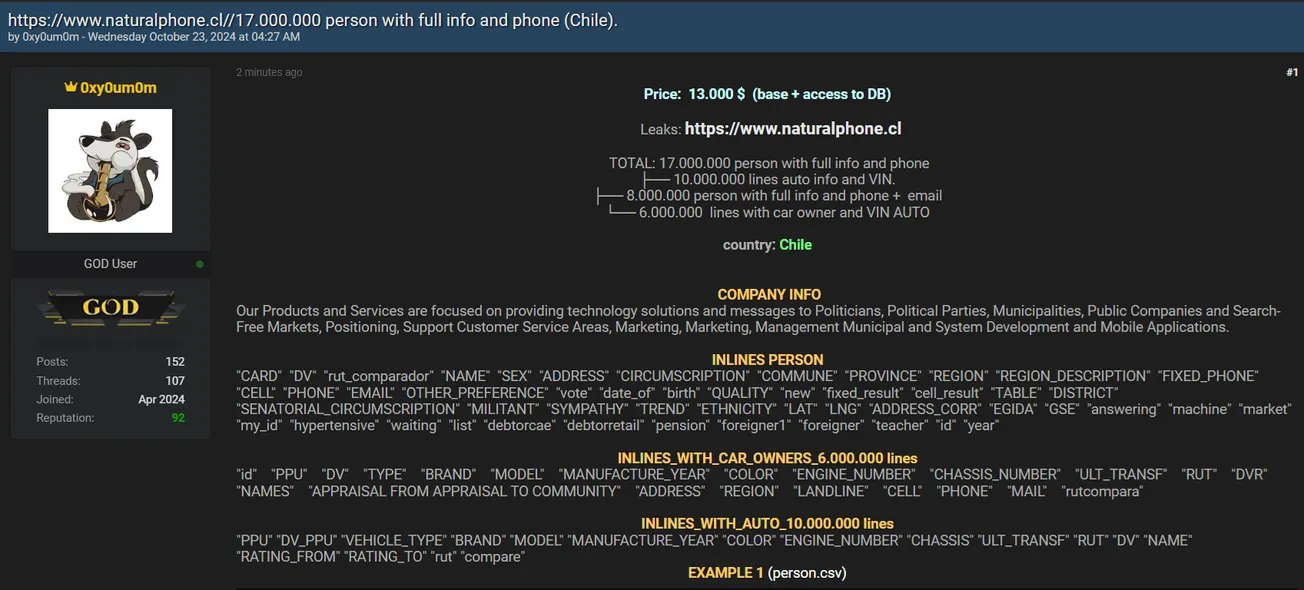The height and width of the screenshot is (590, 1304).
Task: Open the poster's avatar image
Action: 110,171
